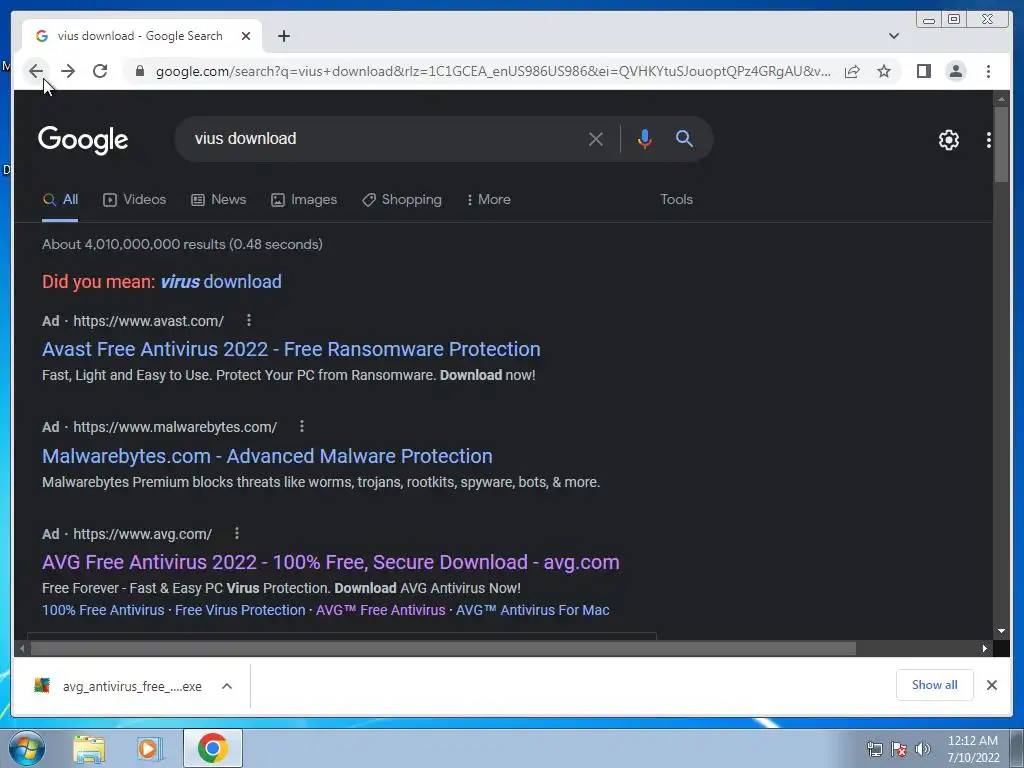Click the Chrome taskbar button
Image resolution: width=1024 pixels, height=768 pixels.
[x=213, y=748]
